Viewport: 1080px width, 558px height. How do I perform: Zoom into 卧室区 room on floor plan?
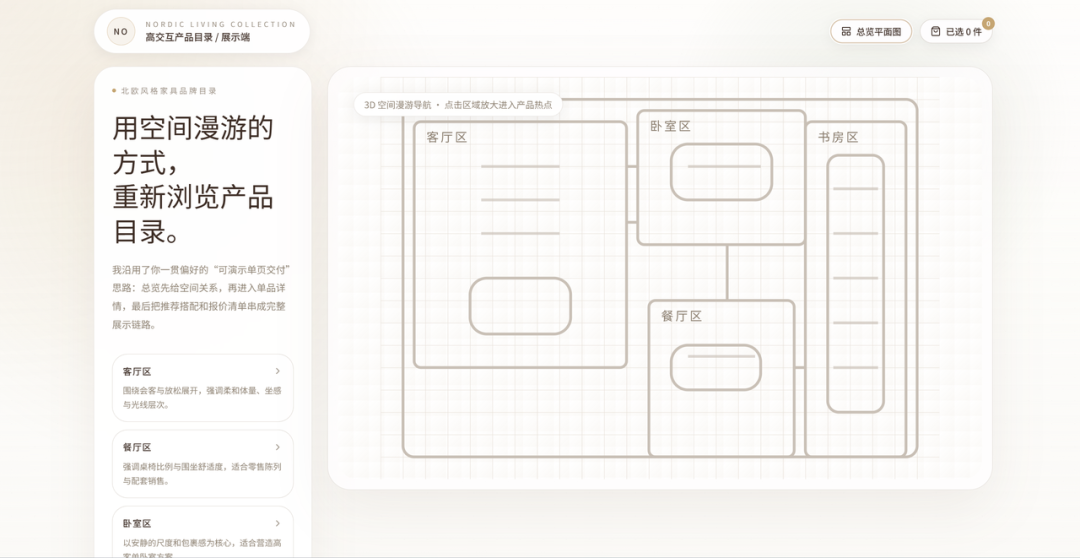[721, 178]
